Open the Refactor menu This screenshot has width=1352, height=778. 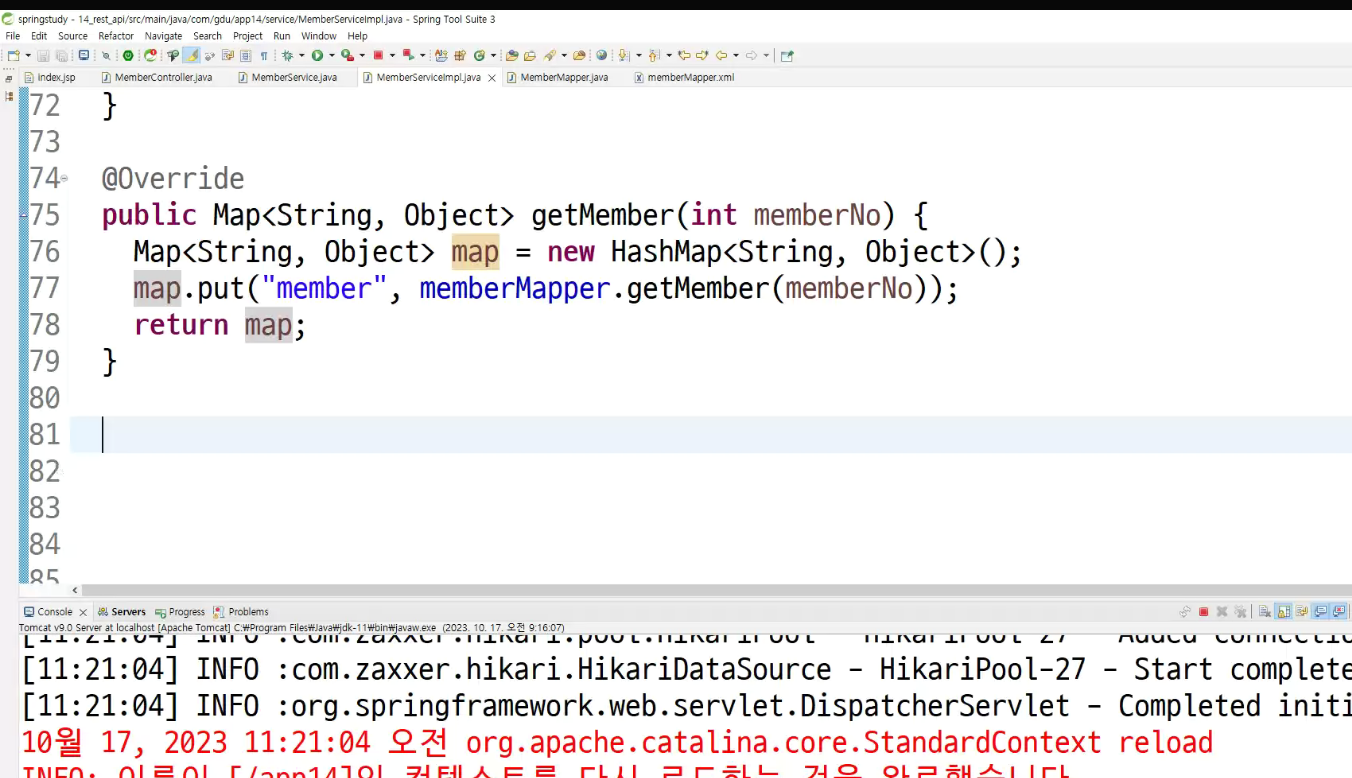click(x=116, y=36)
